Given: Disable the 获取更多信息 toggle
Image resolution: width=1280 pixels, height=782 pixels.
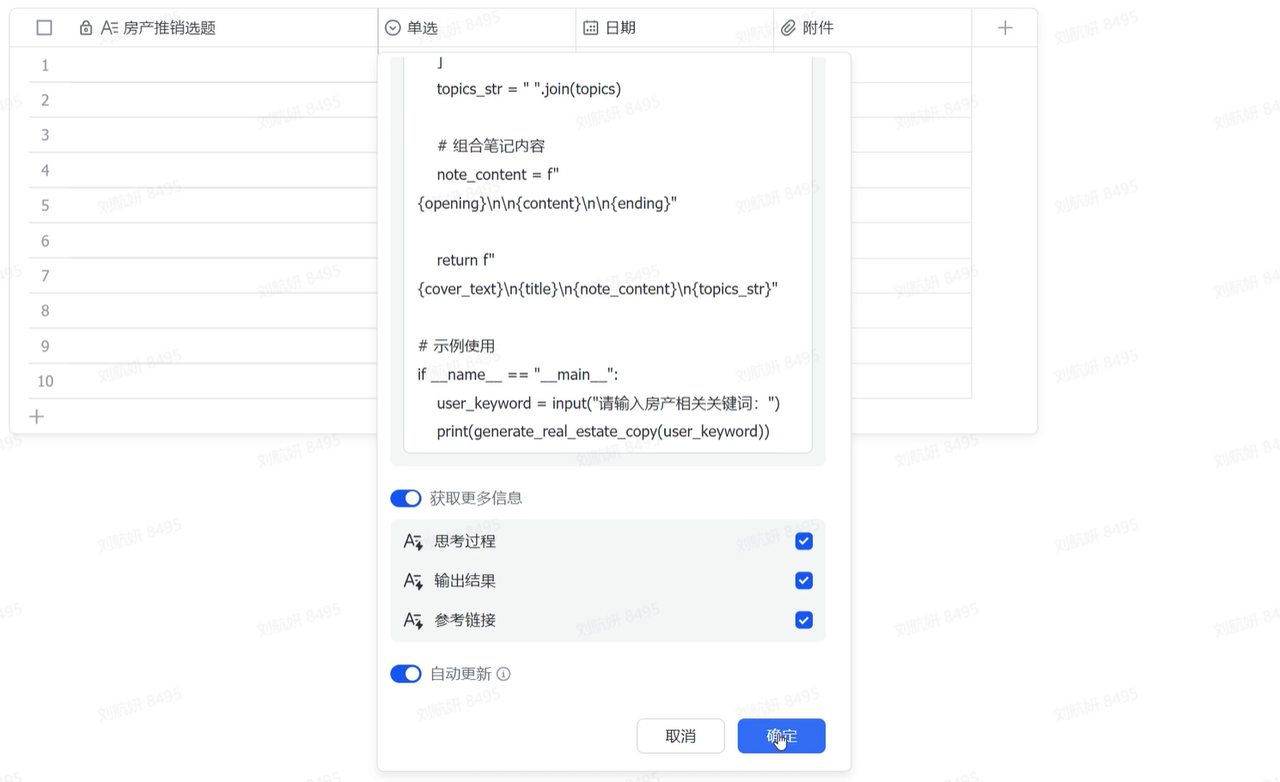Looking at the screenshot, I should [406, 498].
